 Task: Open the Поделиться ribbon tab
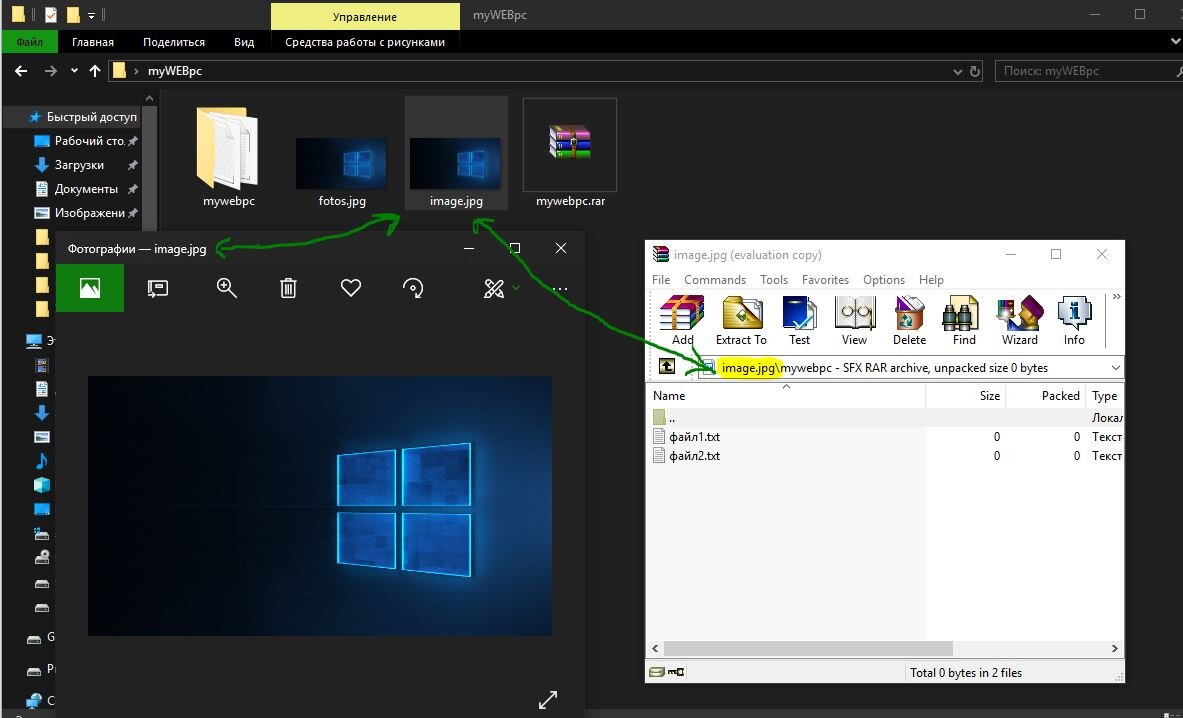click(174, 42)
